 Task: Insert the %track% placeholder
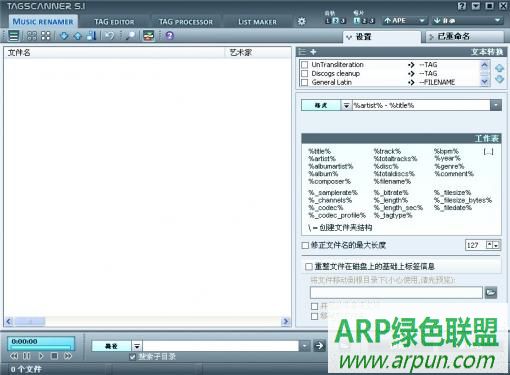point(387,151)
